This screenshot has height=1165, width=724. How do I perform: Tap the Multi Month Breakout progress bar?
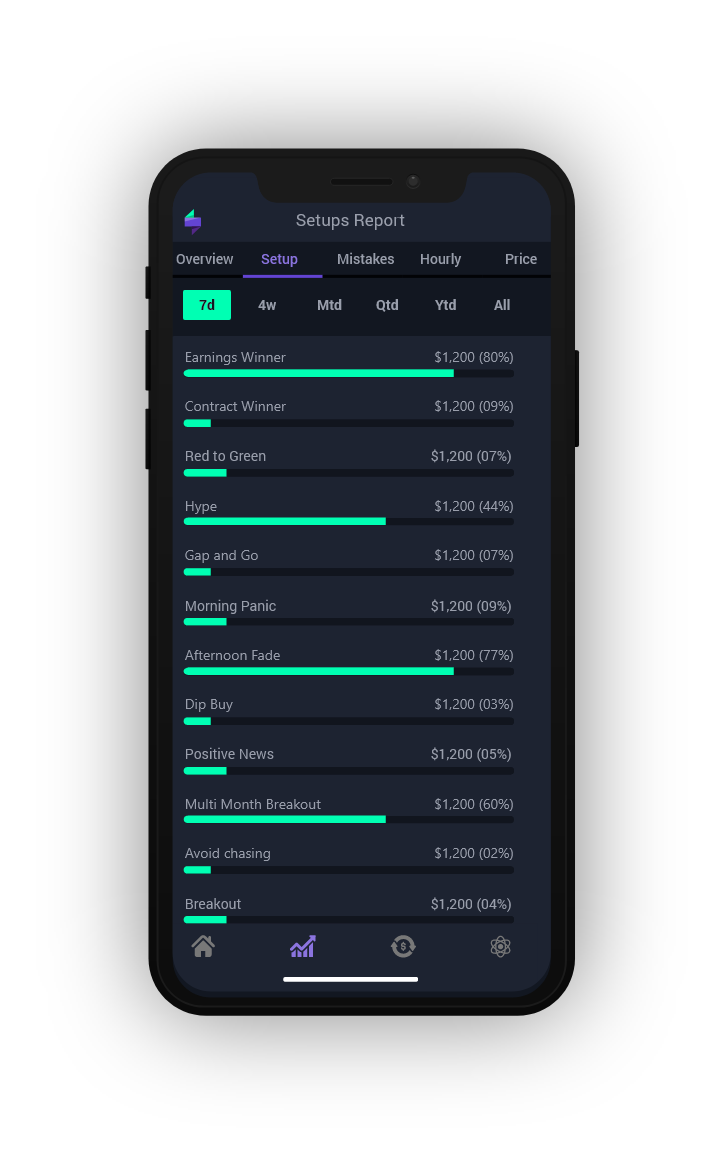[x=349, y=820]
